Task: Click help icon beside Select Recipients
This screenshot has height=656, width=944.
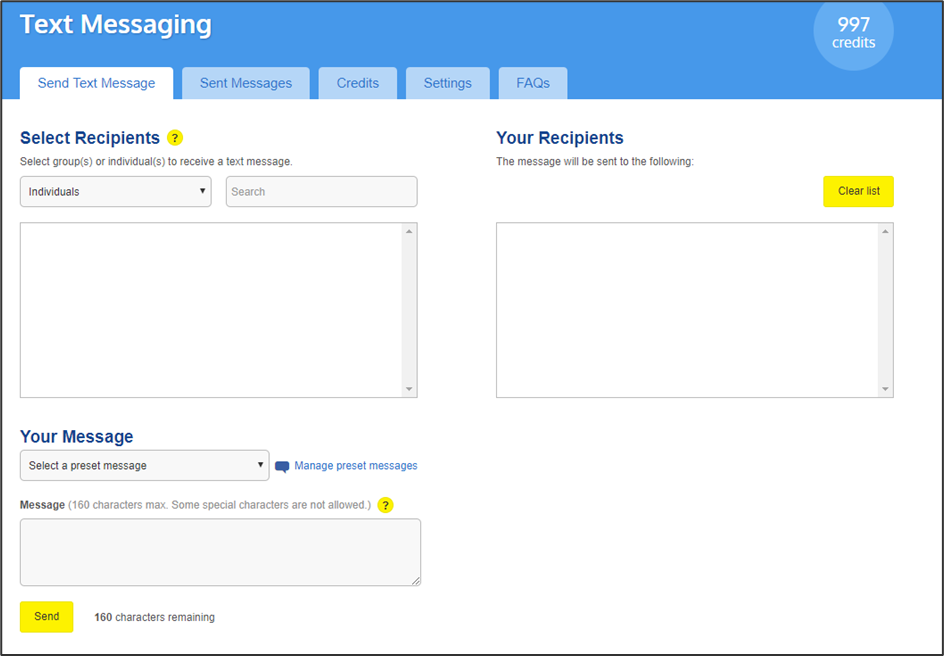Action: (x=175, y=138)
